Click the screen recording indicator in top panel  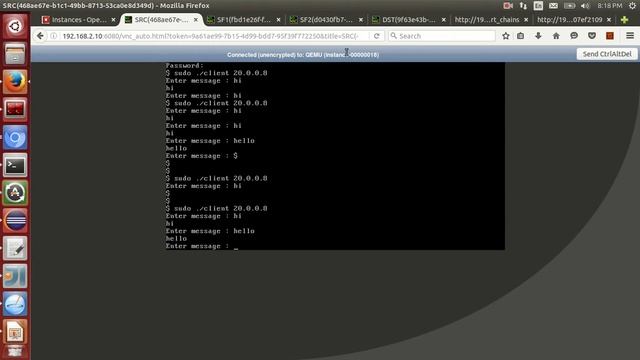coord(508,6)
